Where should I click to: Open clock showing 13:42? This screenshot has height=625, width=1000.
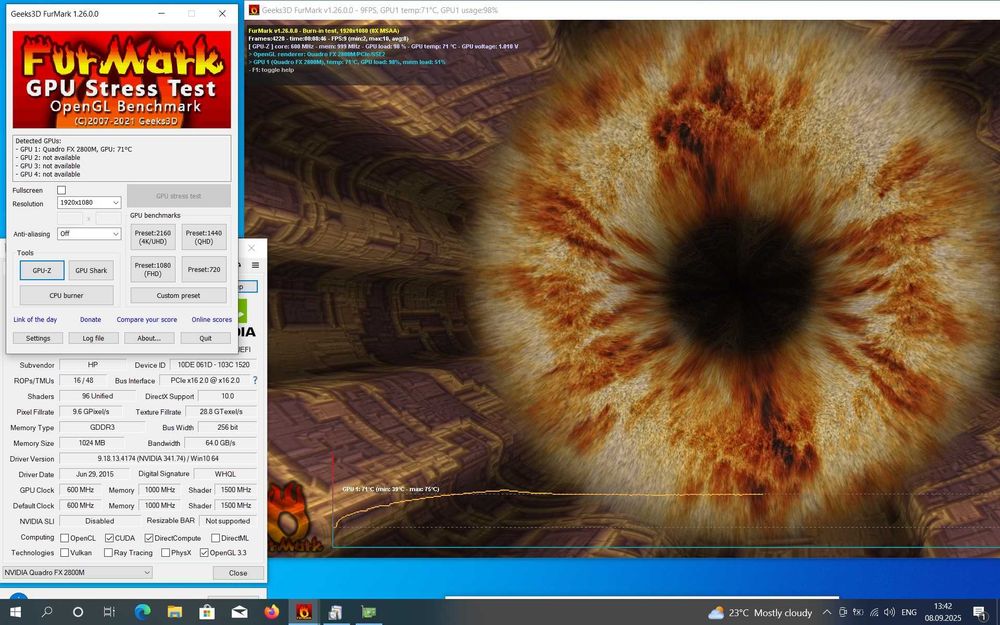click(x=943, y=612)
